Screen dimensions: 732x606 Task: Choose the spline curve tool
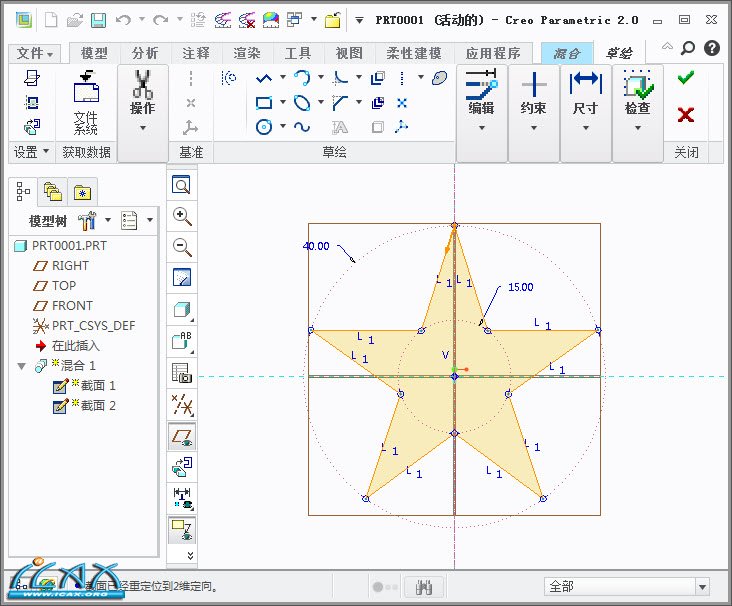tap(301, 127)
